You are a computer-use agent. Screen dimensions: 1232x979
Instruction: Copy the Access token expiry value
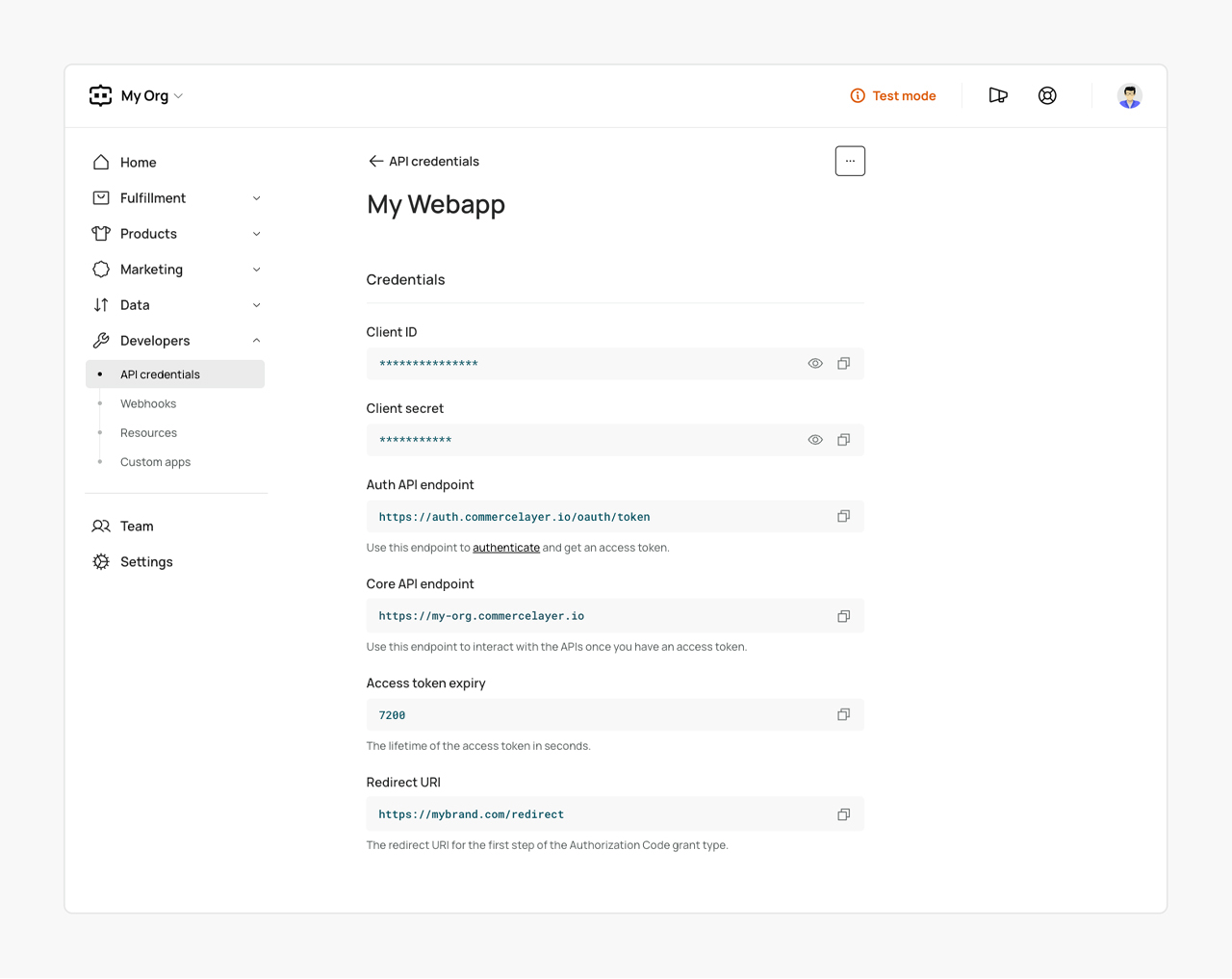coord(843,715)
